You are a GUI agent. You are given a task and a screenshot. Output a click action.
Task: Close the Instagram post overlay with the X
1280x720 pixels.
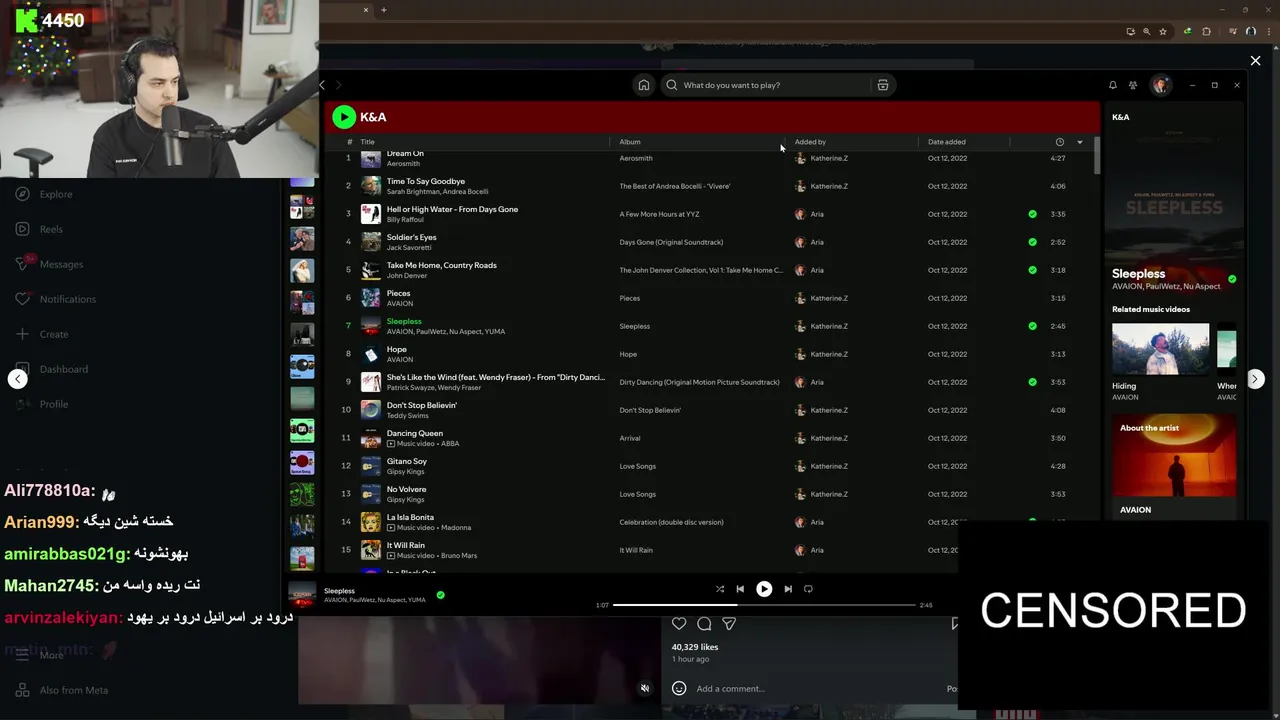tap(1255, 61)
